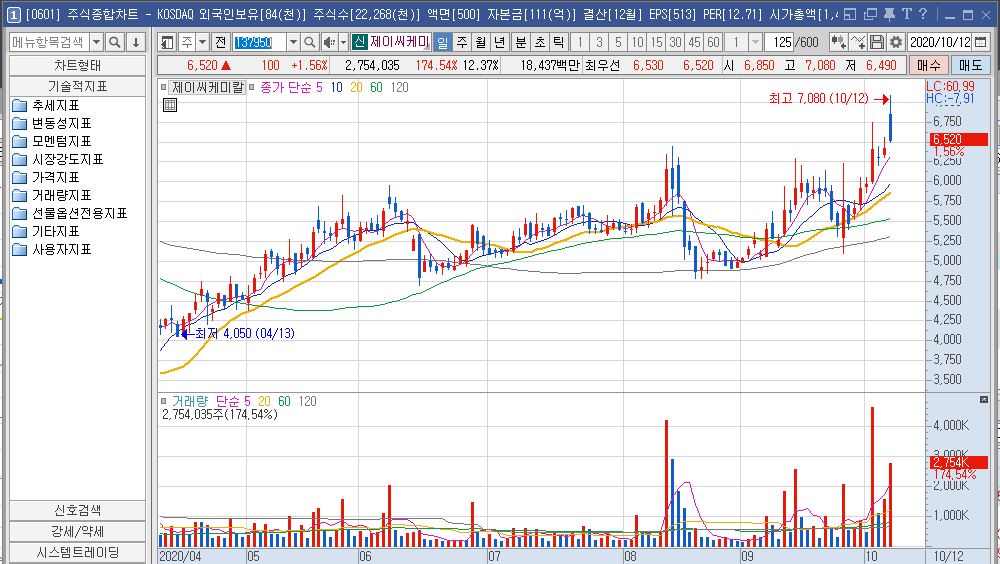Open menu search dropdown arrow
This screenshot has width=1000, height=564.
(x=96, y=43)
